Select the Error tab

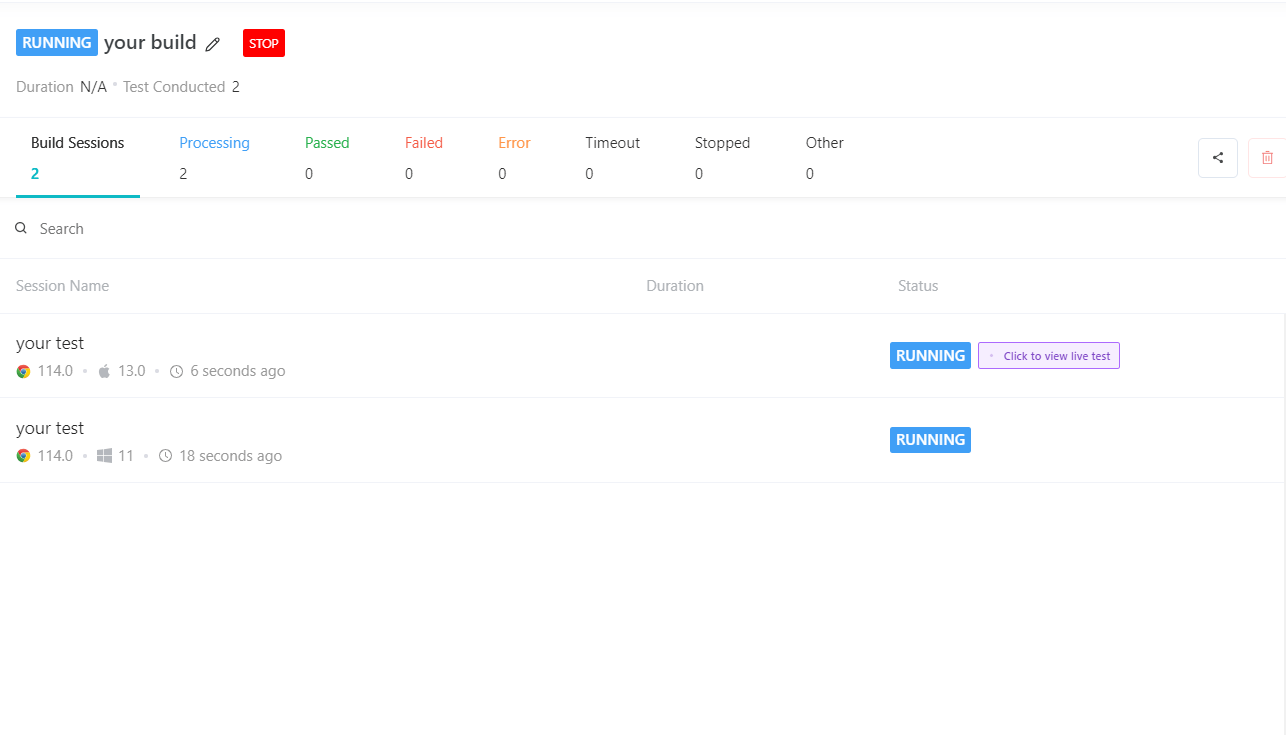pyautogui.click(x=514, y=157)
